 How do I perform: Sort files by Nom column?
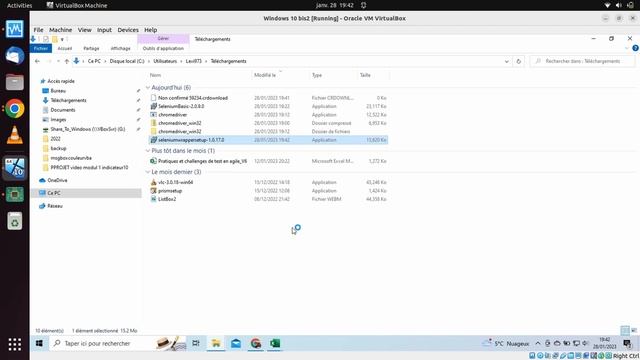155,75
